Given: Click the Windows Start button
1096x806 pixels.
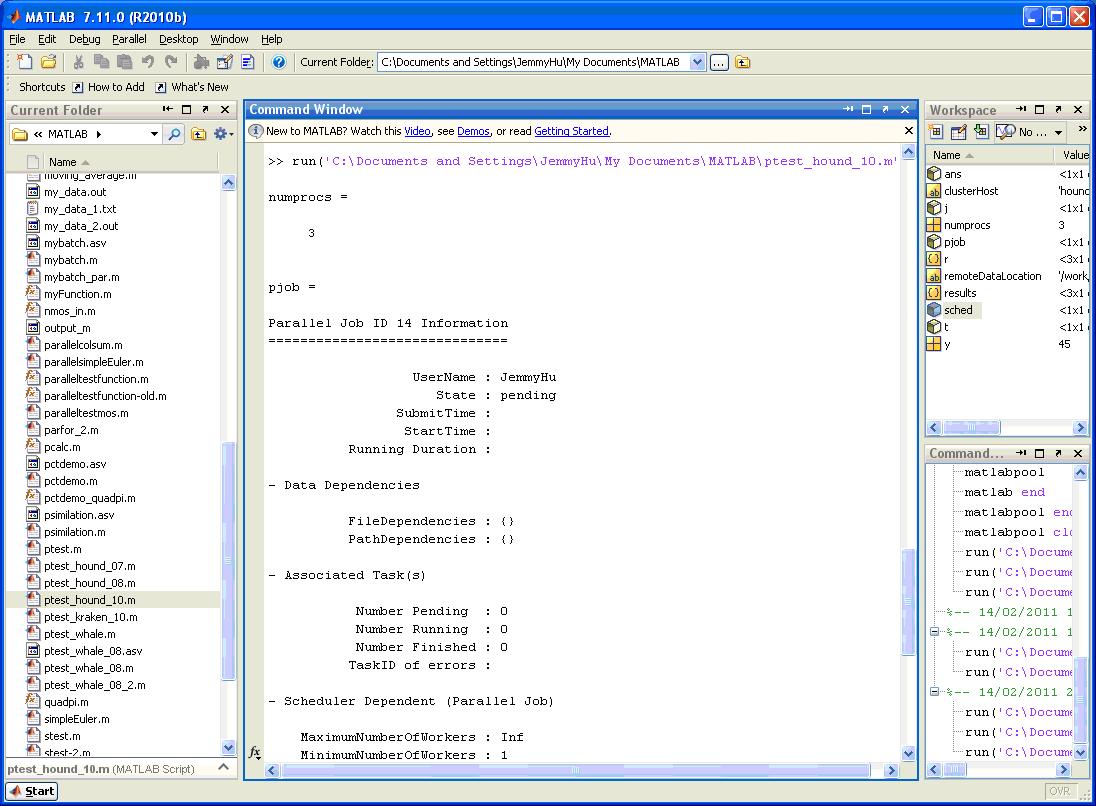Looking at the screenshot, I should (x=32, y=791).
